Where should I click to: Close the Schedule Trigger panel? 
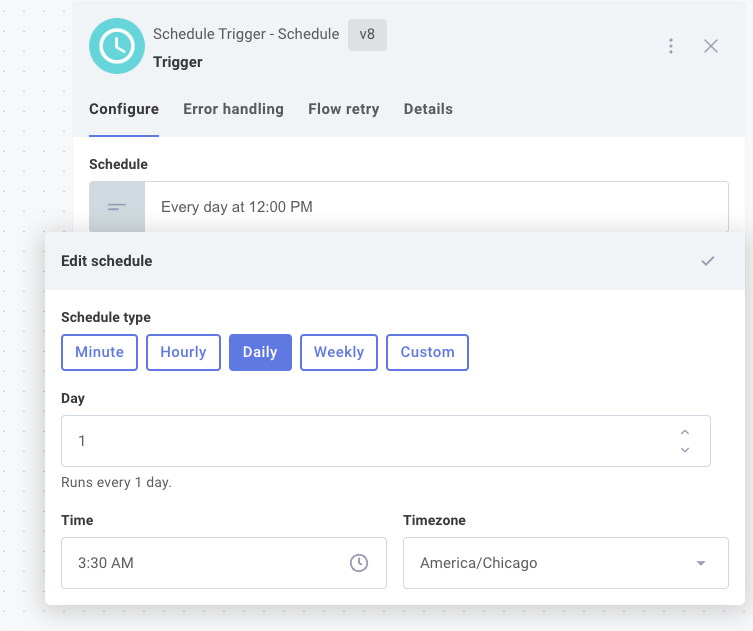pyautogui.click(x=711, y=46)
